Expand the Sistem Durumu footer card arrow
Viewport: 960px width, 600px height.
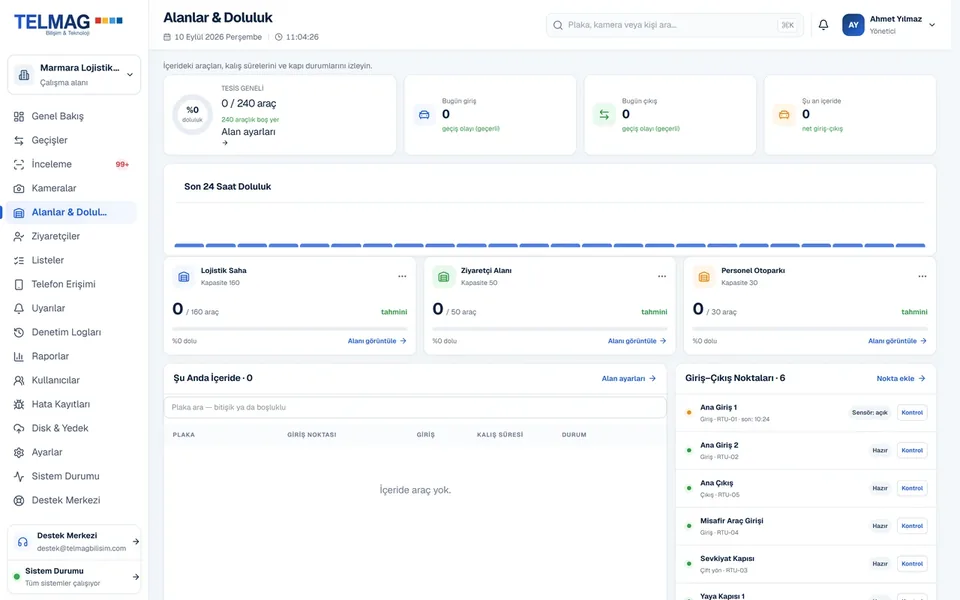tap(135, 577)
